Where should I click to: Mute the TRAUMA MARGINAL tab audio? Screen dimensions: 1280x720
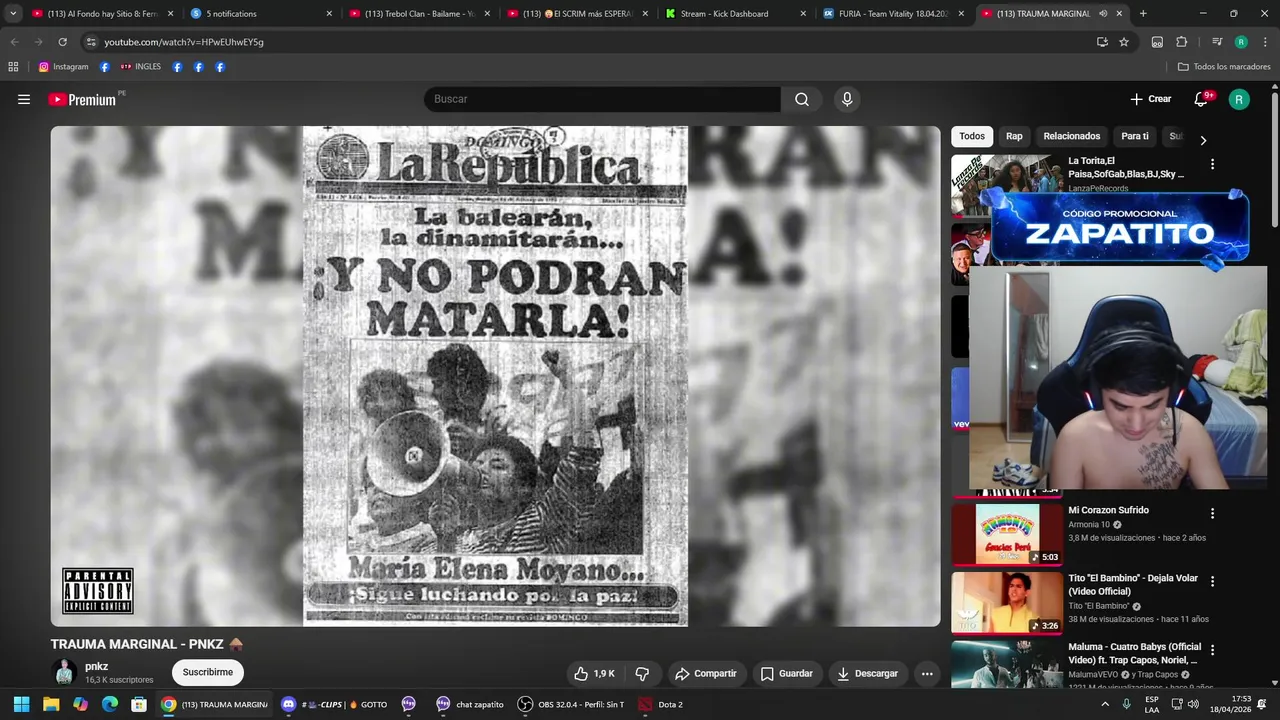click(1103, 14)
